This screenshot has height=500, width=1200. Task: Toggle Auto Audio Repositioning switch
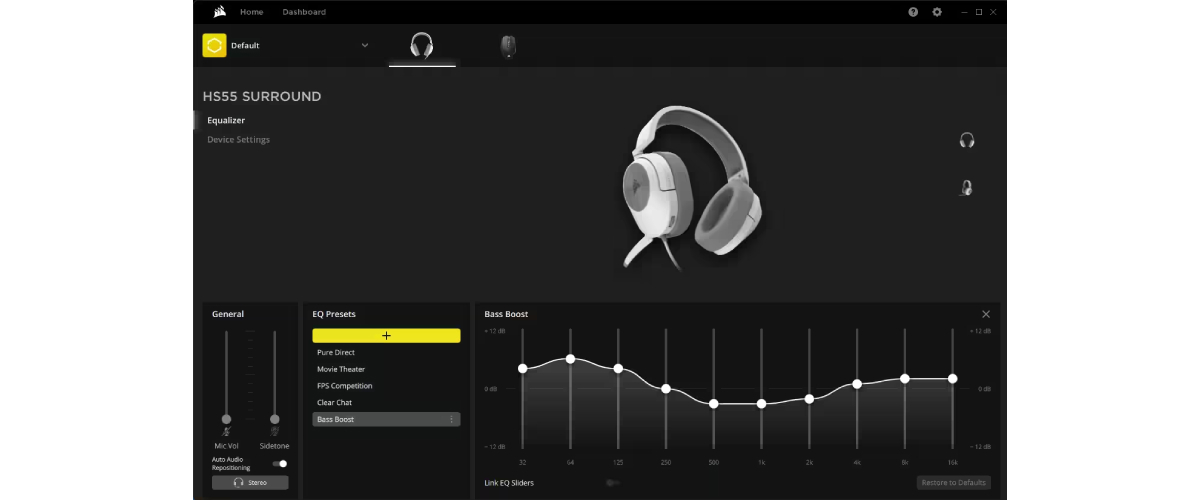280,463
